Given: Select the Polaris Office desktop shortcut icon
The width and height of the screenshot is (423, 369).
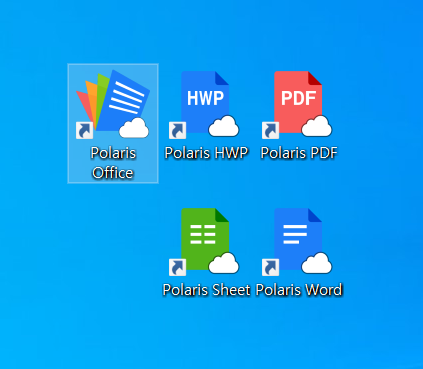Looking at the screenshot, I should pos(113,104).
